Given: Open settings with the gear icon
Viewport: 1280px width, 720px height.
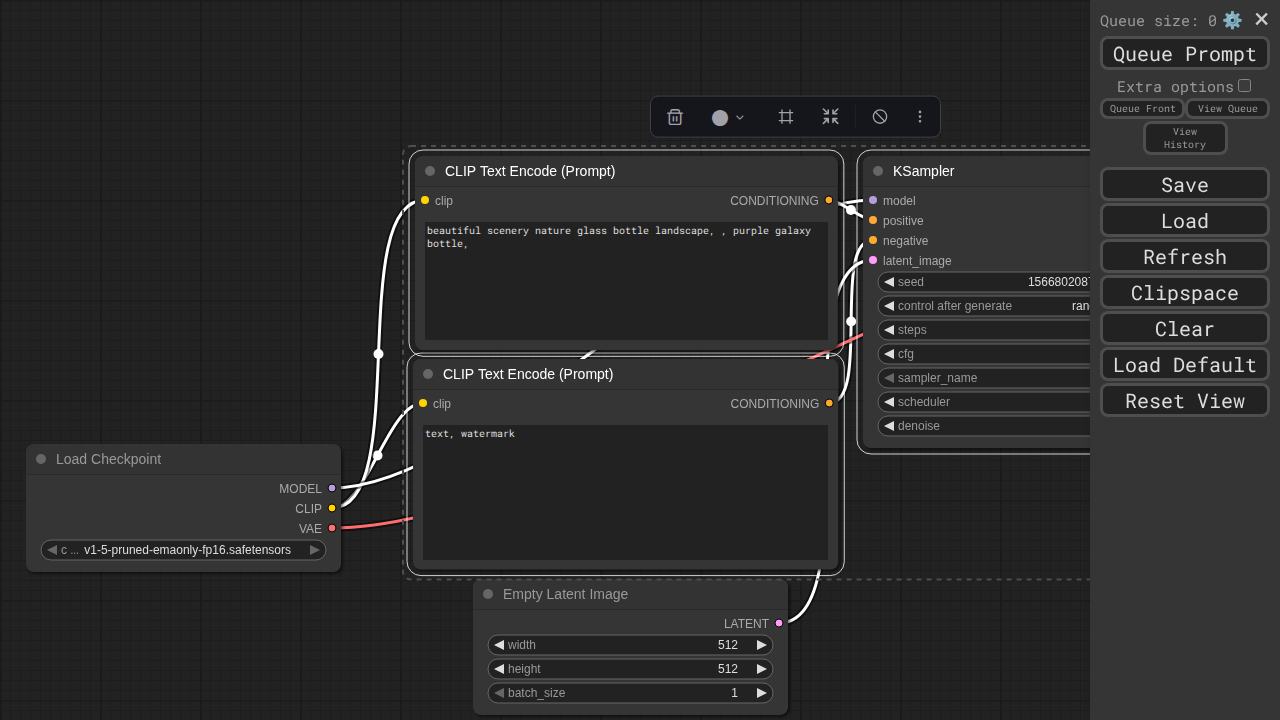Looking at the screenshot, I should click(x=1232, y=20).
